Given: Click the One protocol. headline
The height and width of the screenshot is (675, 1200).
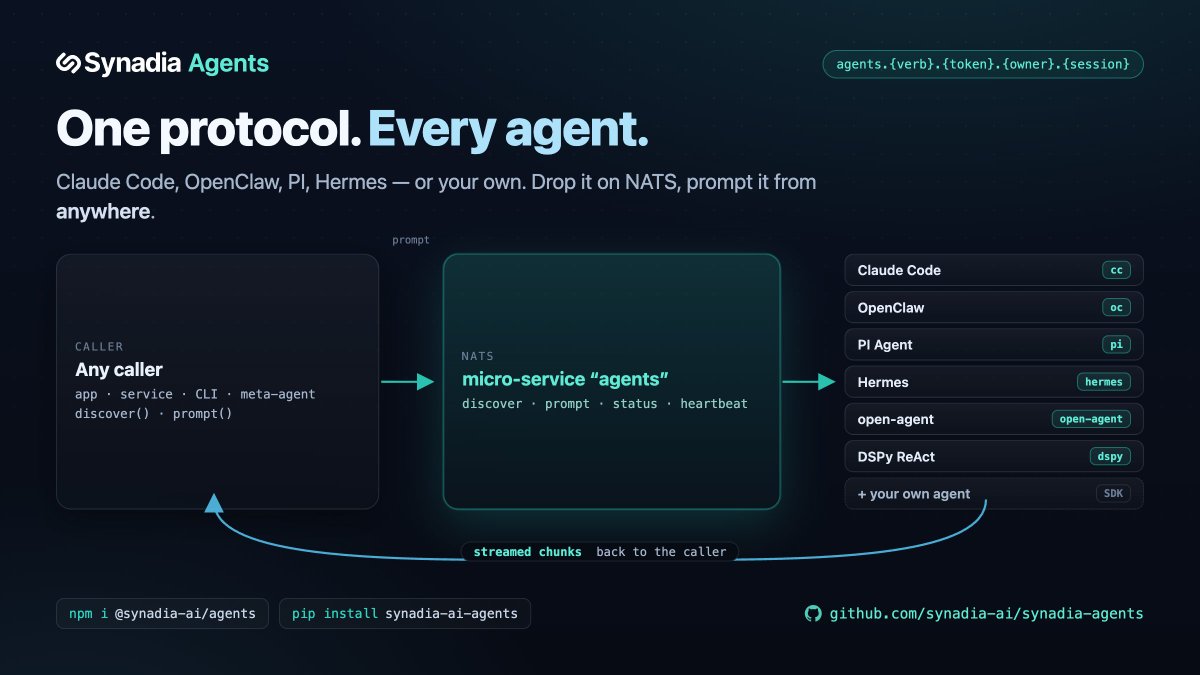Looking at the screenshot, I should tap(208, 130).
